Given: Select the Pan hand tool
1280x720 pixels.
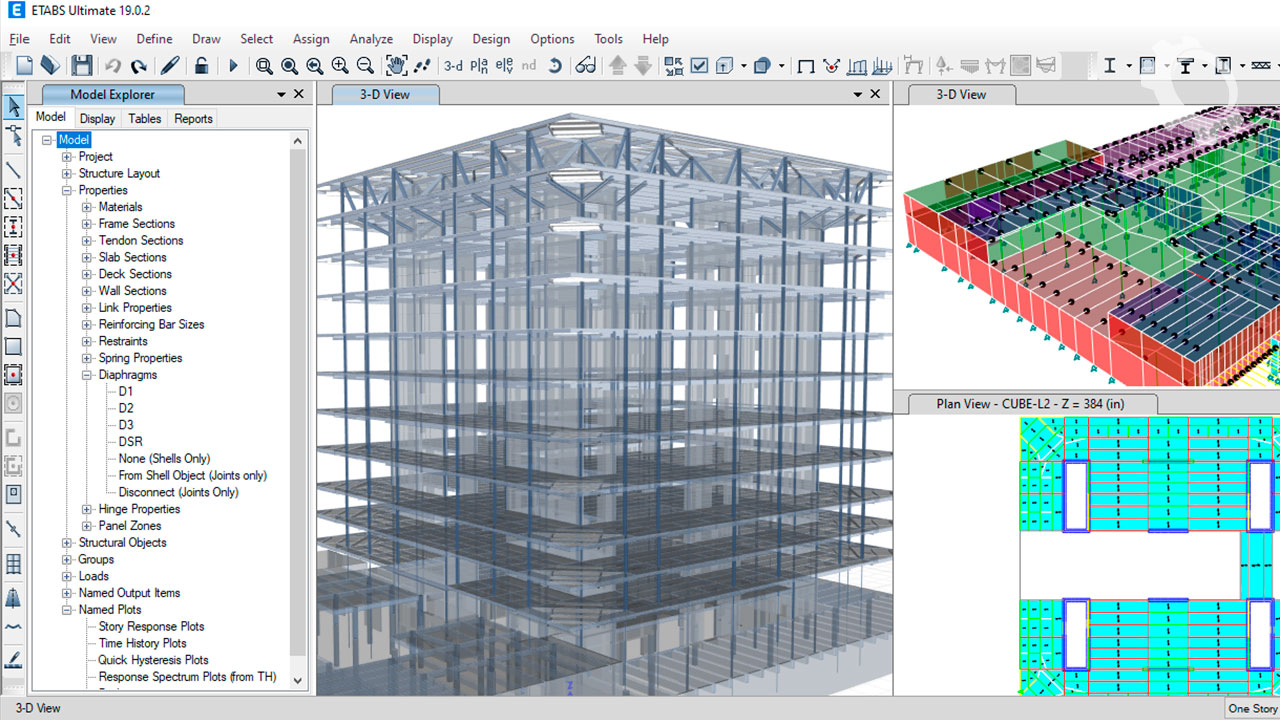Looking at the screenshot, I should pyautogui.click(x=396, y=66).
